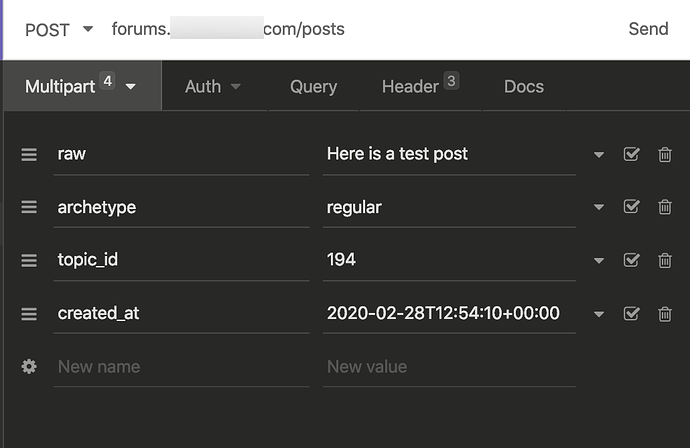The width and height of the screenshot is (690, 448).
Task: Open value type dropdown for raw row
Action: (598, 155)
